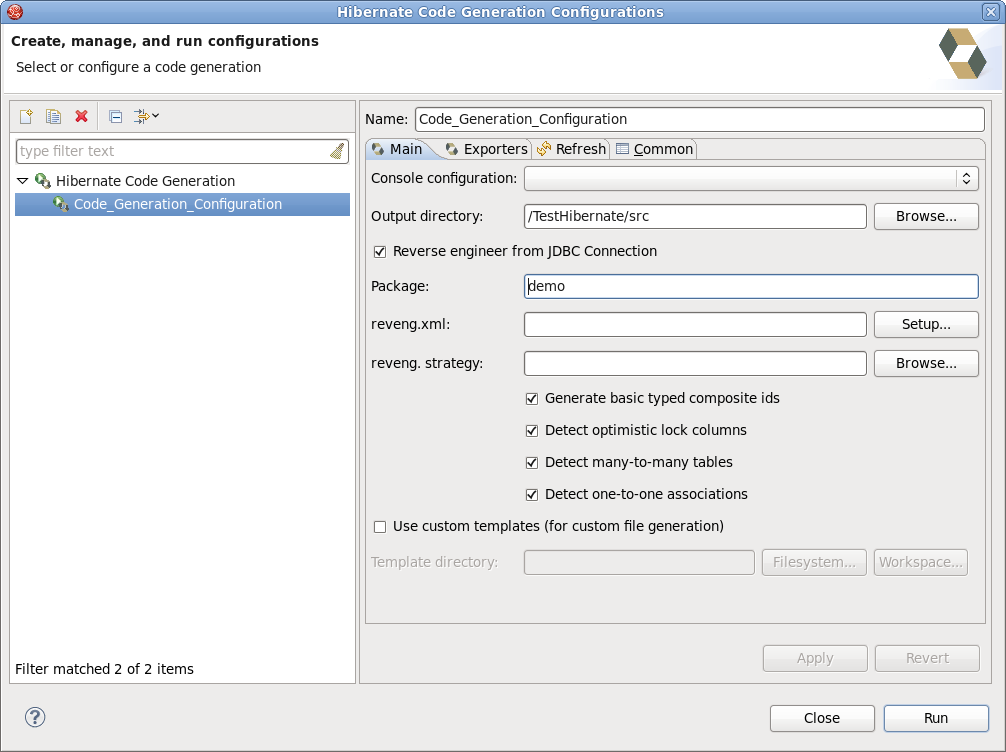The height and width of the screenshot is (752, 1006).
Task: Open the filter dropdown arrow
Action: click(x=156, y=117)
